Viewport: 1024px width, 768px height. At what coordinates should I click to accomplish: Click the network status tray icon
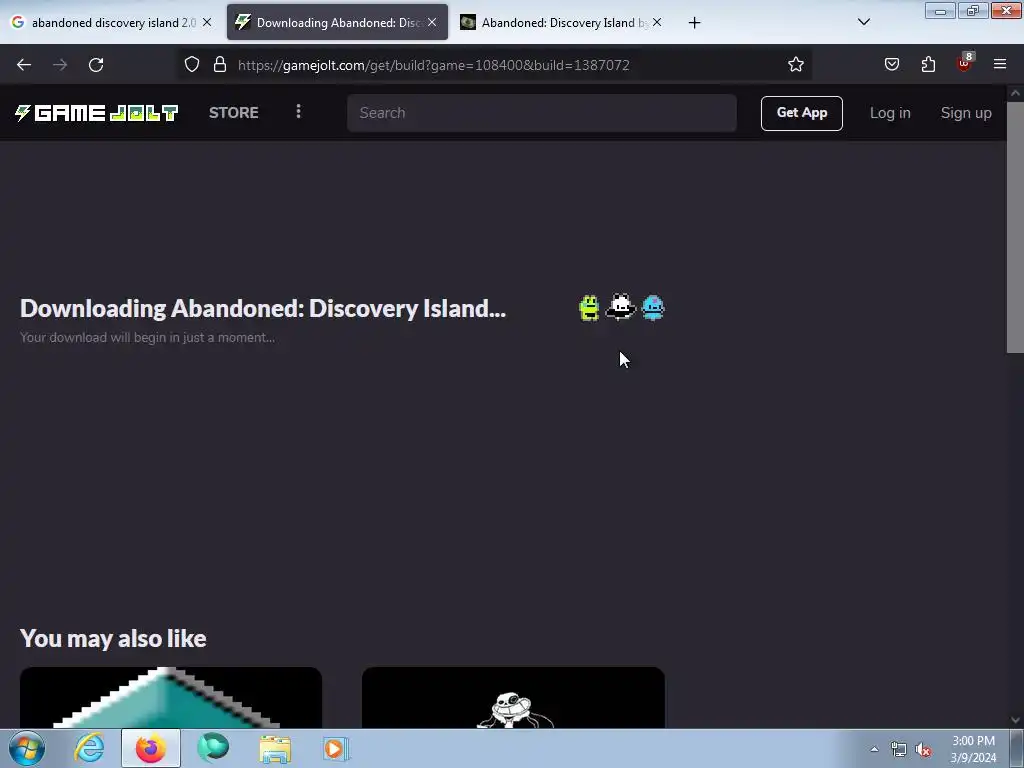coord(899,750)
